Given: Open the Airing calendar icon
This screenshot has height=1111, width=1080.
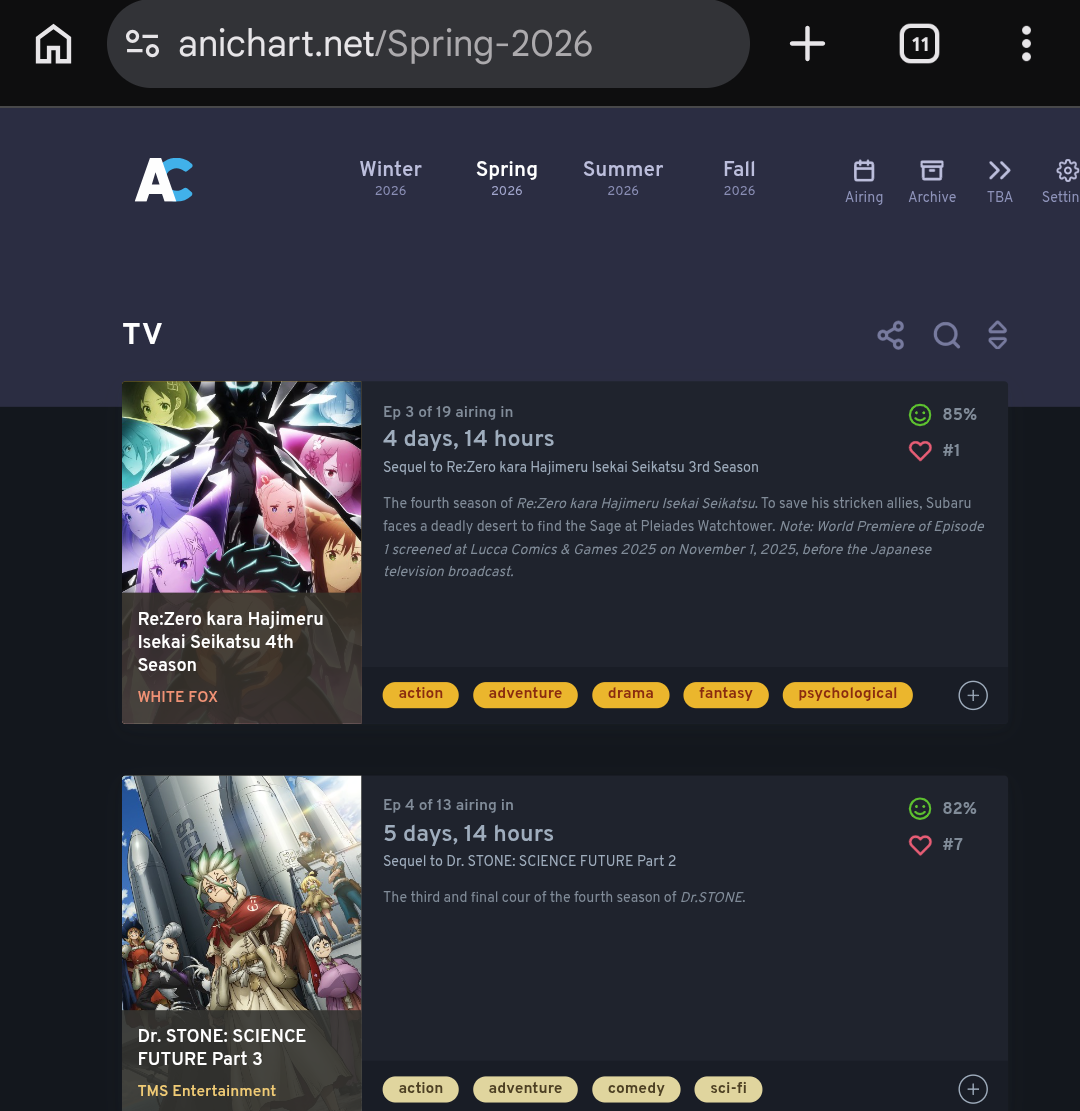Looking at the screenshot, I should (x=864, y=181).
